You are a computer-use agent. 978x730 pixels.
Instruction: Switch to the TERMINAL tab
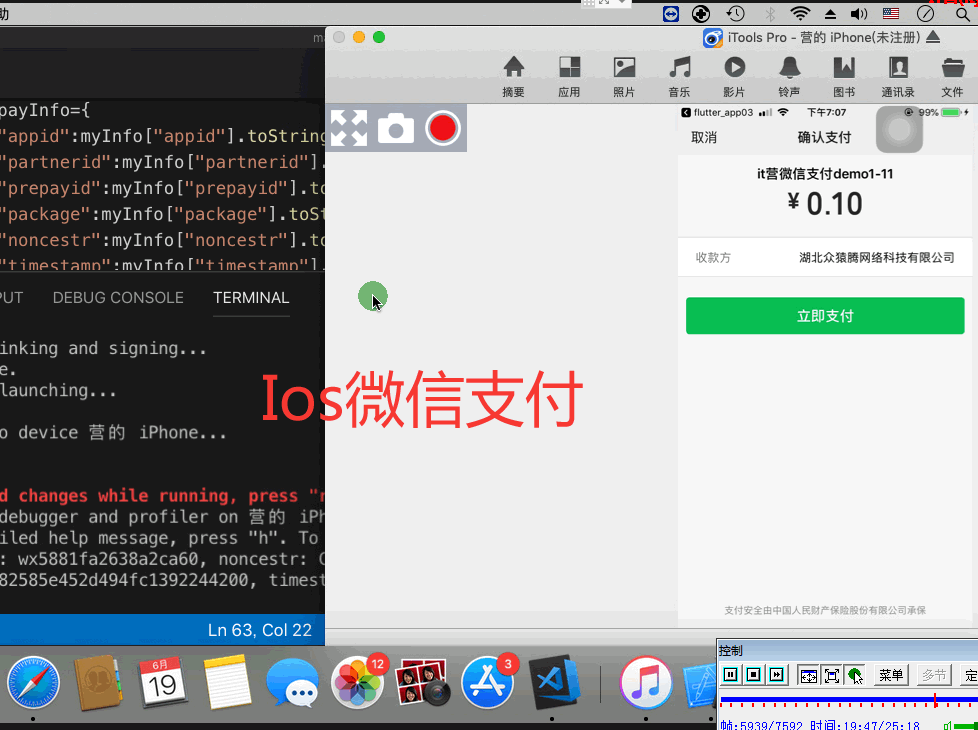tap(251, 298)
